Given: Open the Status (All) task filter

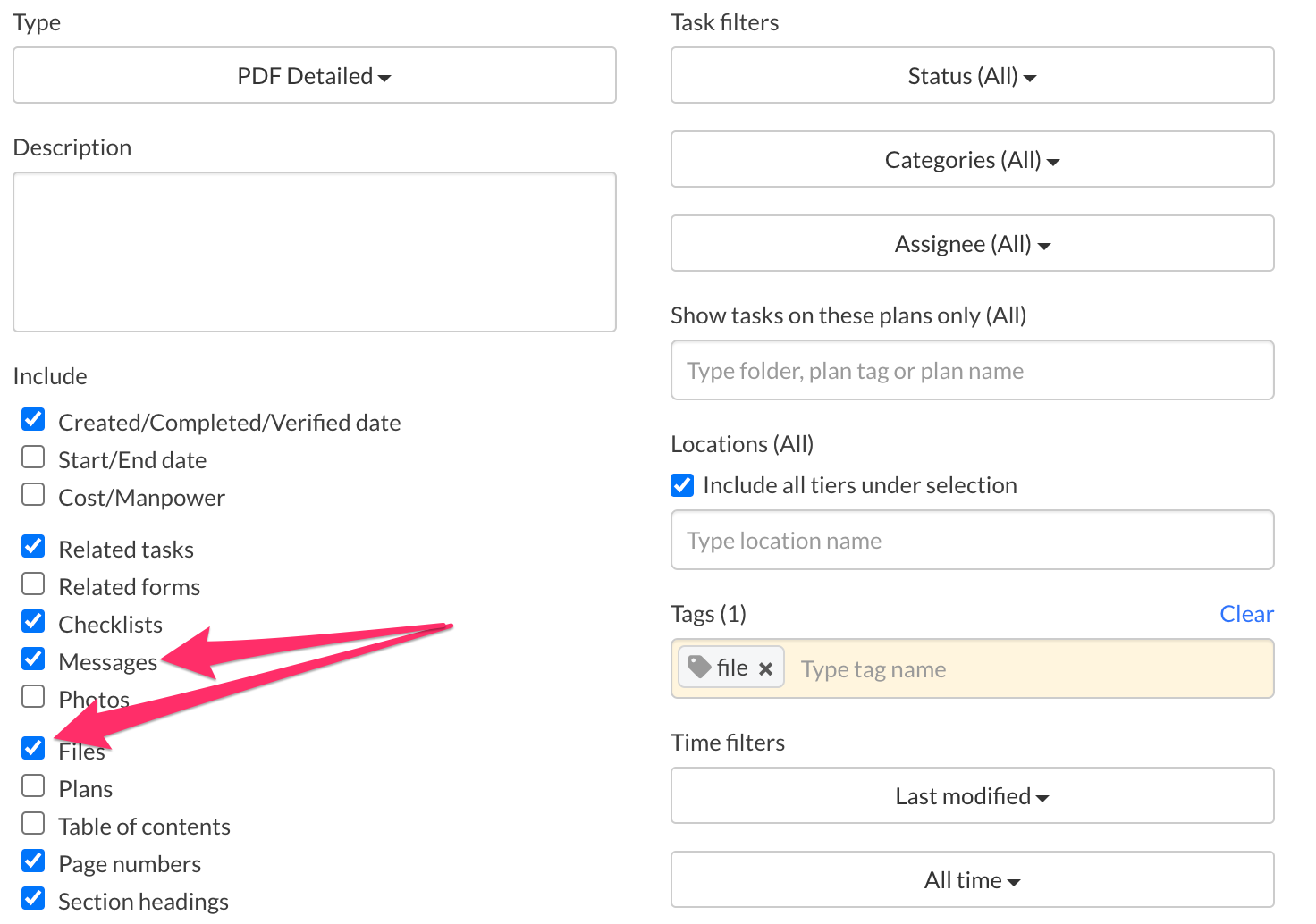Looking at the screenshot, I should pos(972,75).
